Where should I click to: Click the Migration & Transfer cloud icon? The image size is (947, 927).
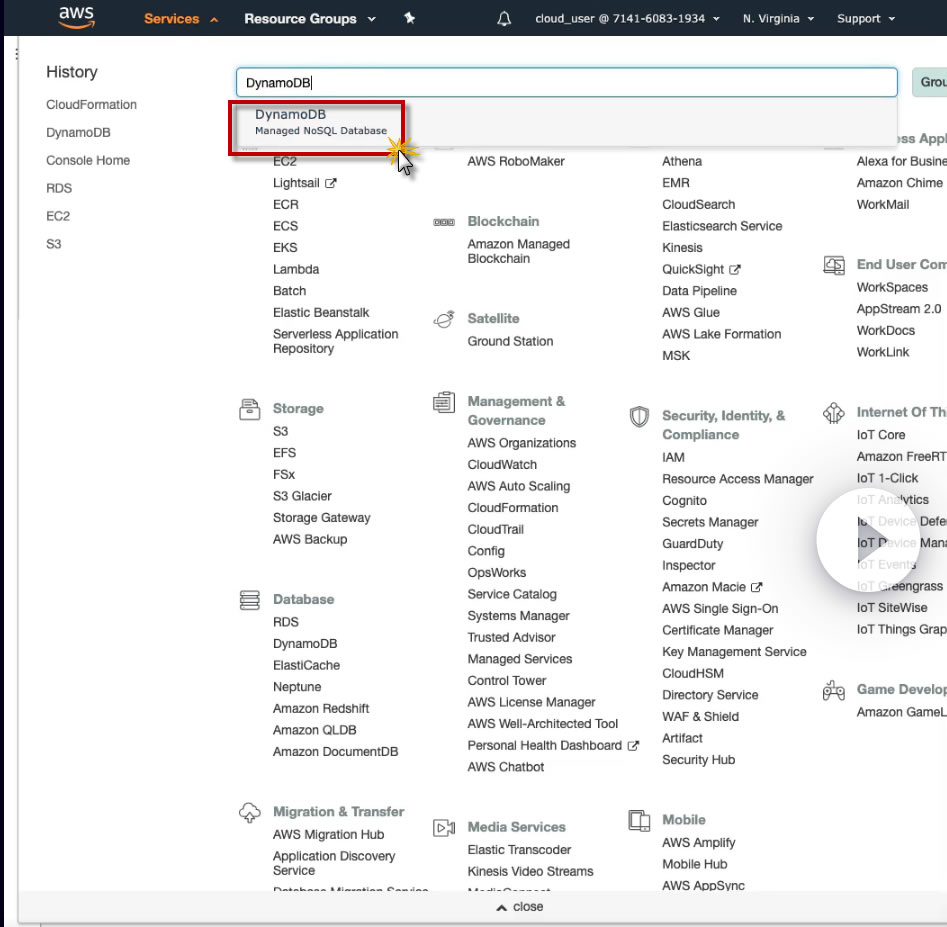[x=249, y=812]
